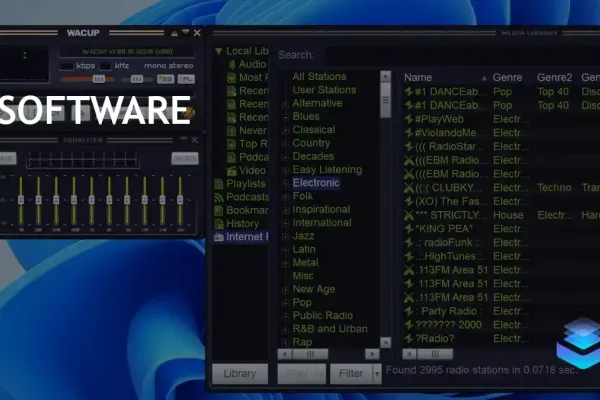
Task: Select All Stations in genre list
Action: pyautogui.click(x=319, y=77)
